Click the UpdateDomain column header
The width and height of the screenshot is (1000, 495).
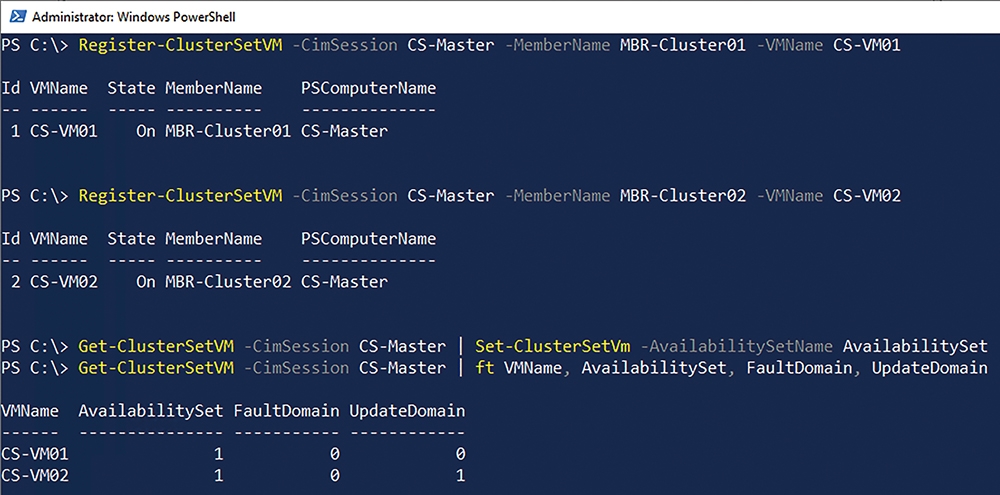point(407,411)
